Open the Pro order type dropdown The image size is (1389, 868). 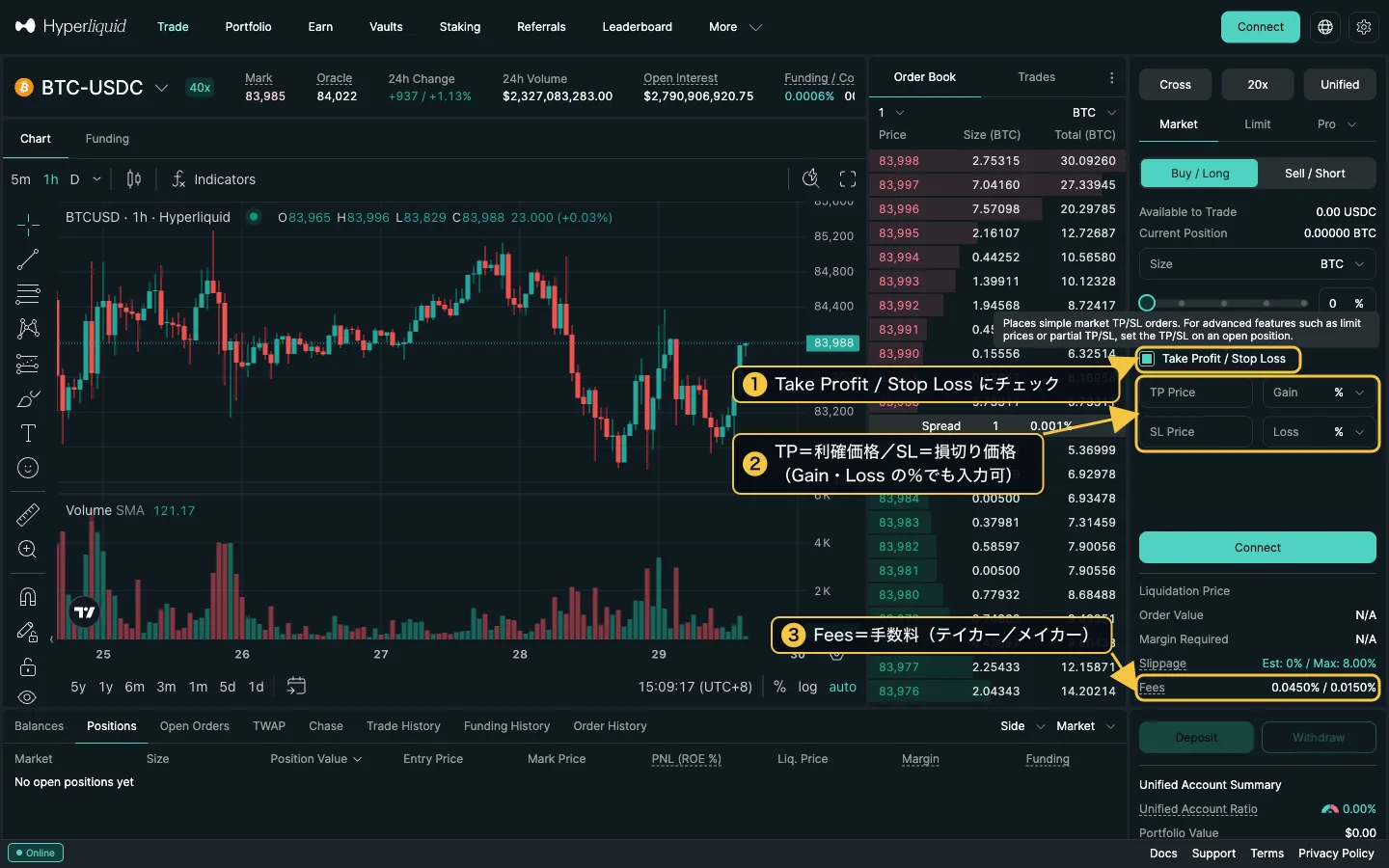pyautogui.click(x=1337, y=124)
